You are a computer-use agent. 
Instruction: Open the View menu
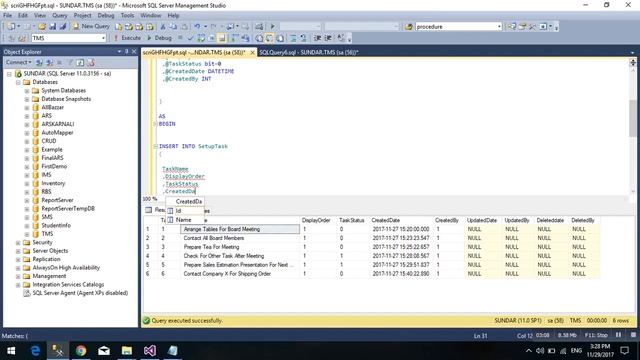(x=40, y=16)
